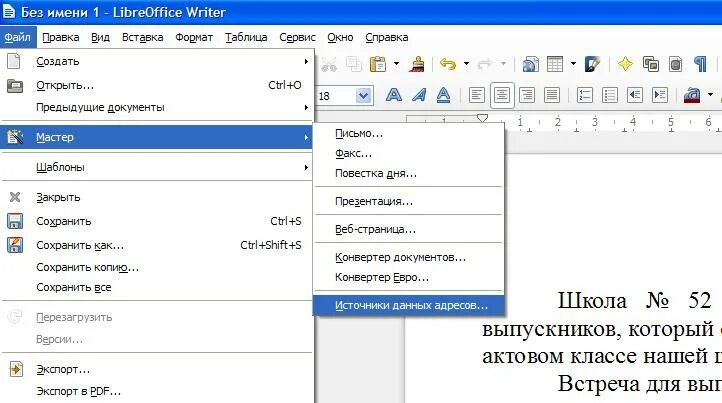This screenshot has height=403, width=722.
Task: Toggle nonprinting characters pilcrow icon
Action: (700, 64)
